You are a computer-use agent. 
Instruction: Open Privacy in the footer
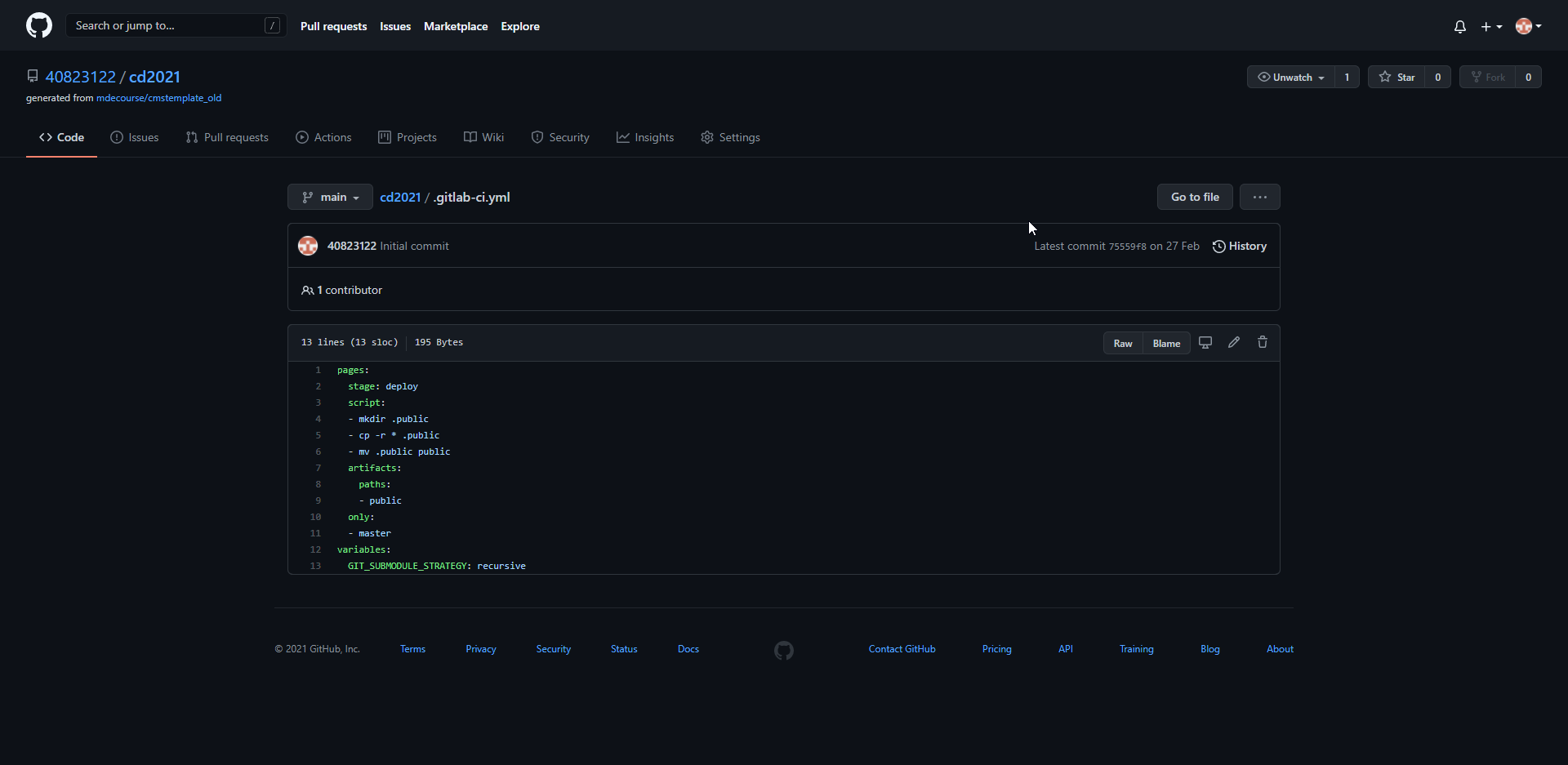[481, 649]
